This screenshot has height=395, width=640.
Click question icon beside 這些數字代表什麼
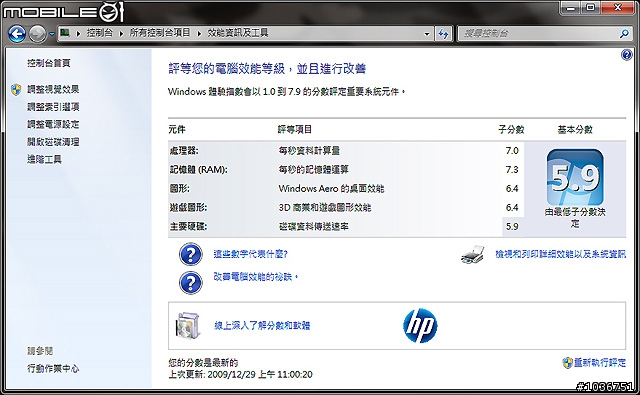(x=191, y=254)
